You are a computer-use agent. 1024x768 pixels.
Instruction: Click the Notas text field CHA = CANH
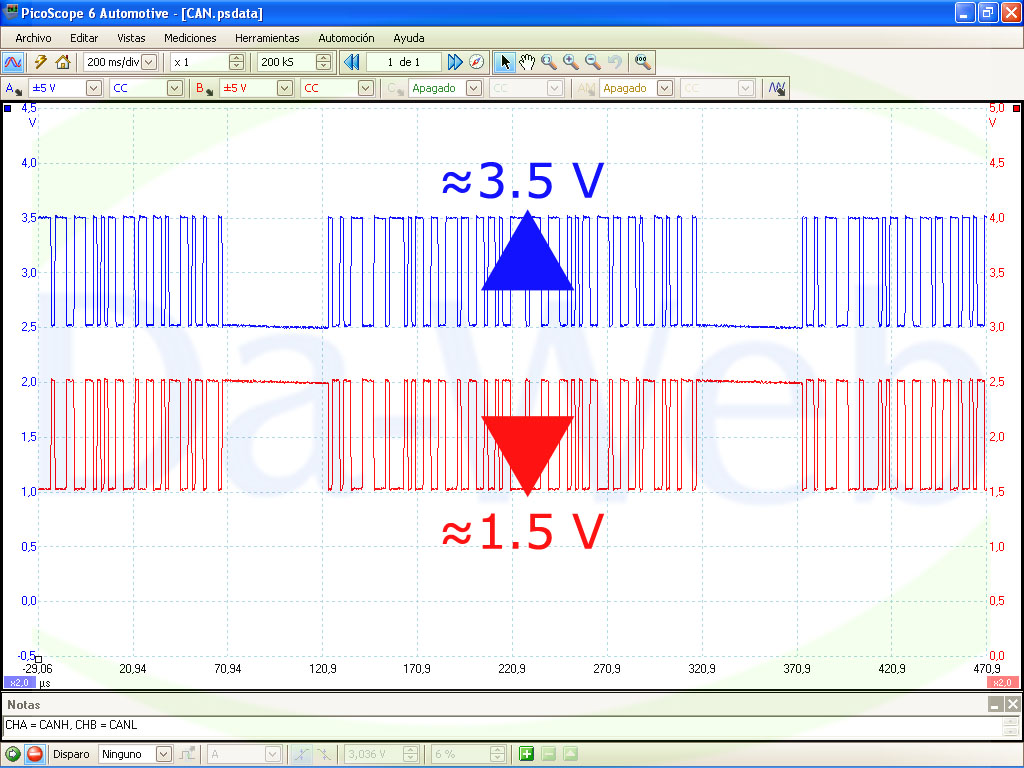click(x=503, y=726)
